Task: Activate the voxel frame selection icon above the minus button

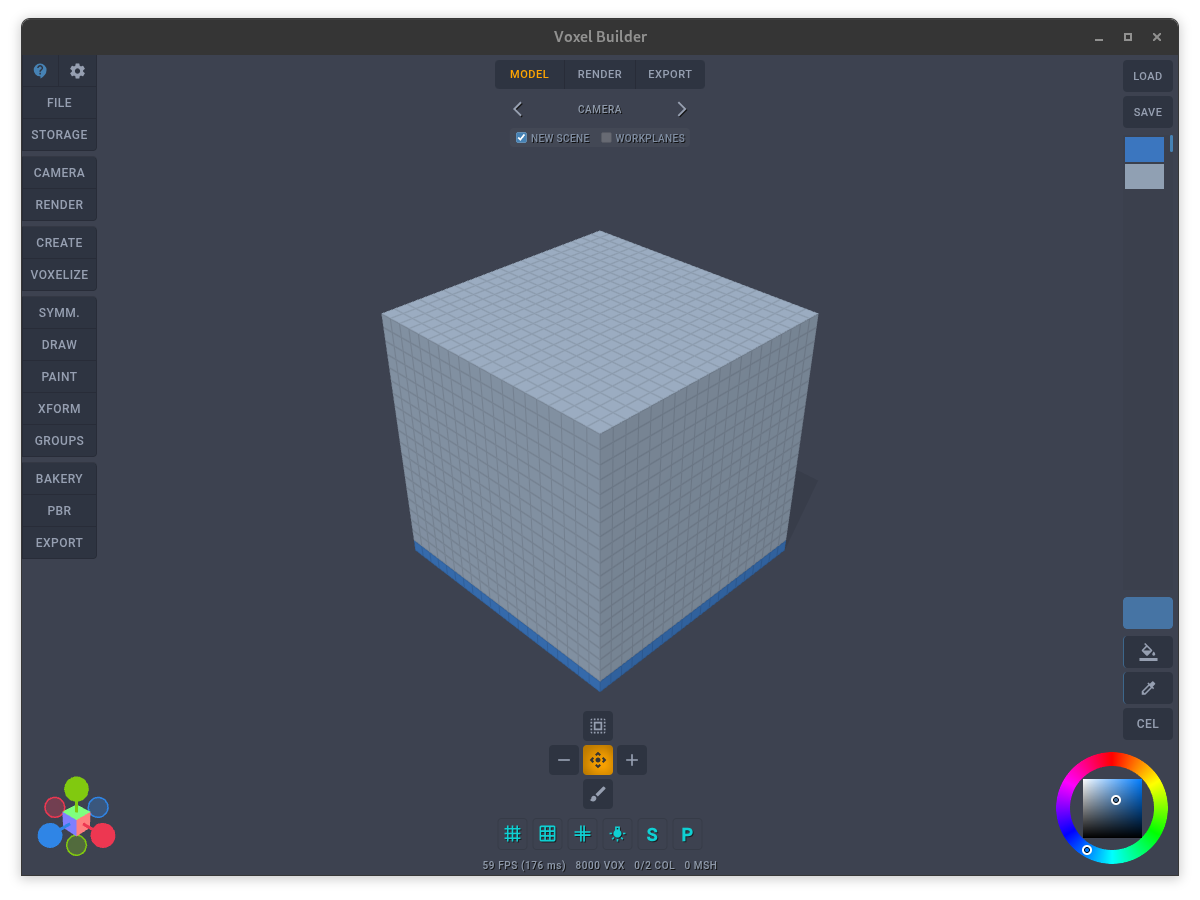Action: pyautogui.click(x=597, y=725)
